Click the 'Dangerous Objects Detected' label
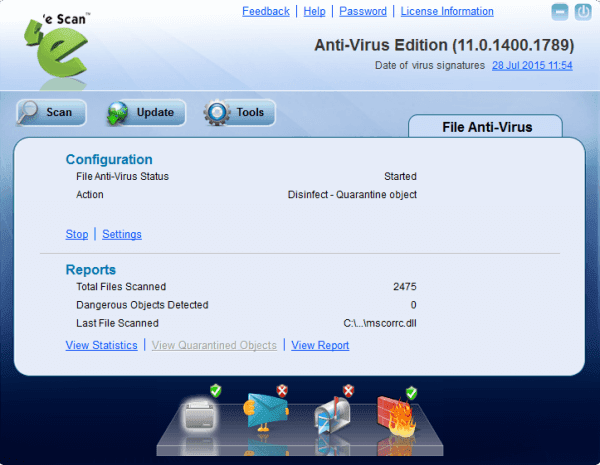 (142, 305)
